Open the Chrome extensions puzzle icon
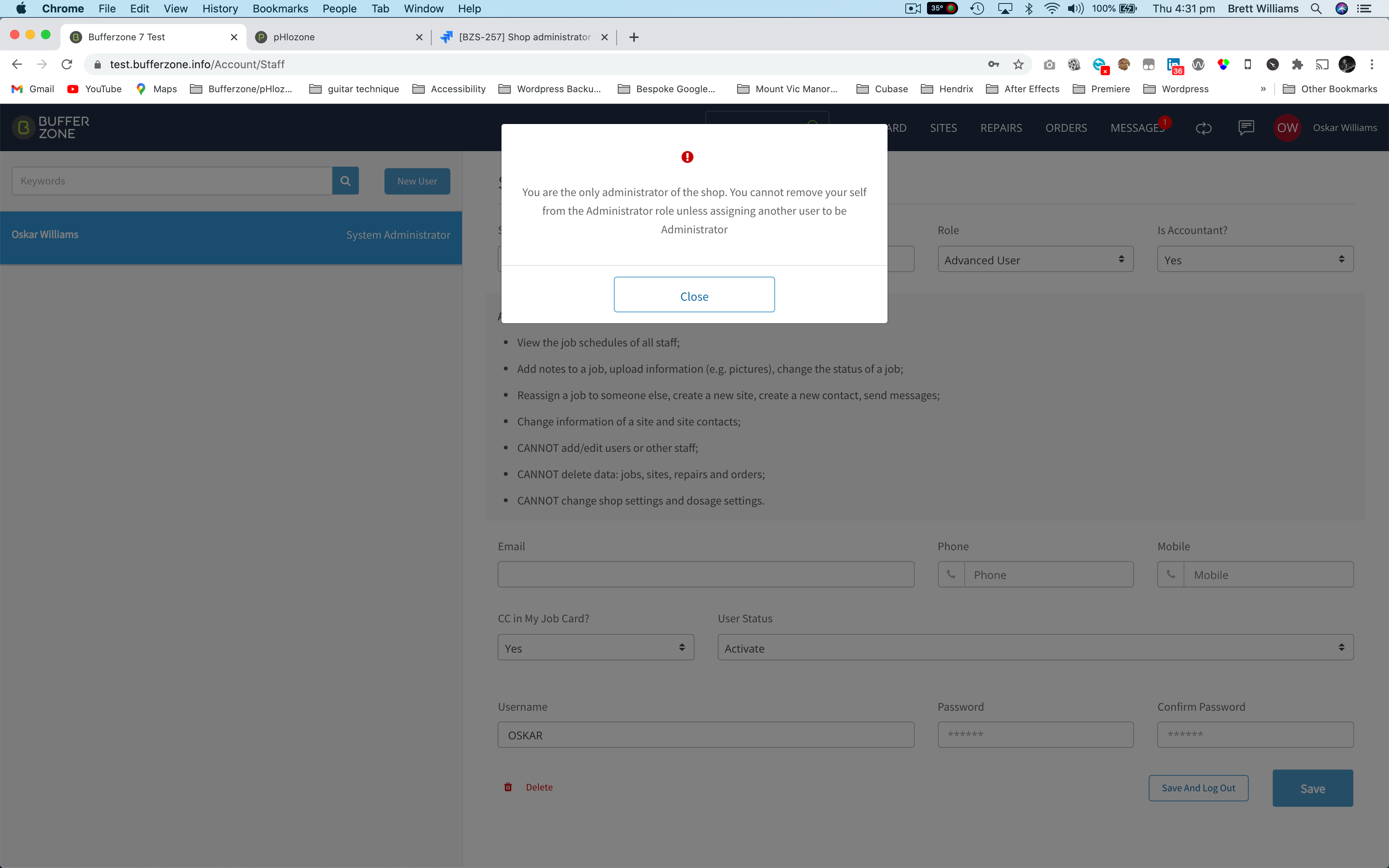 (x=1297, y=64)
